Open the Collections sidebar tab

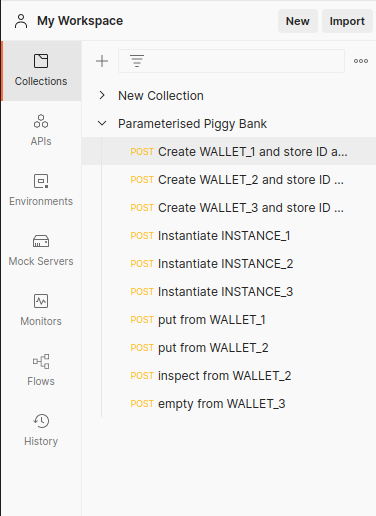point(41,71)
